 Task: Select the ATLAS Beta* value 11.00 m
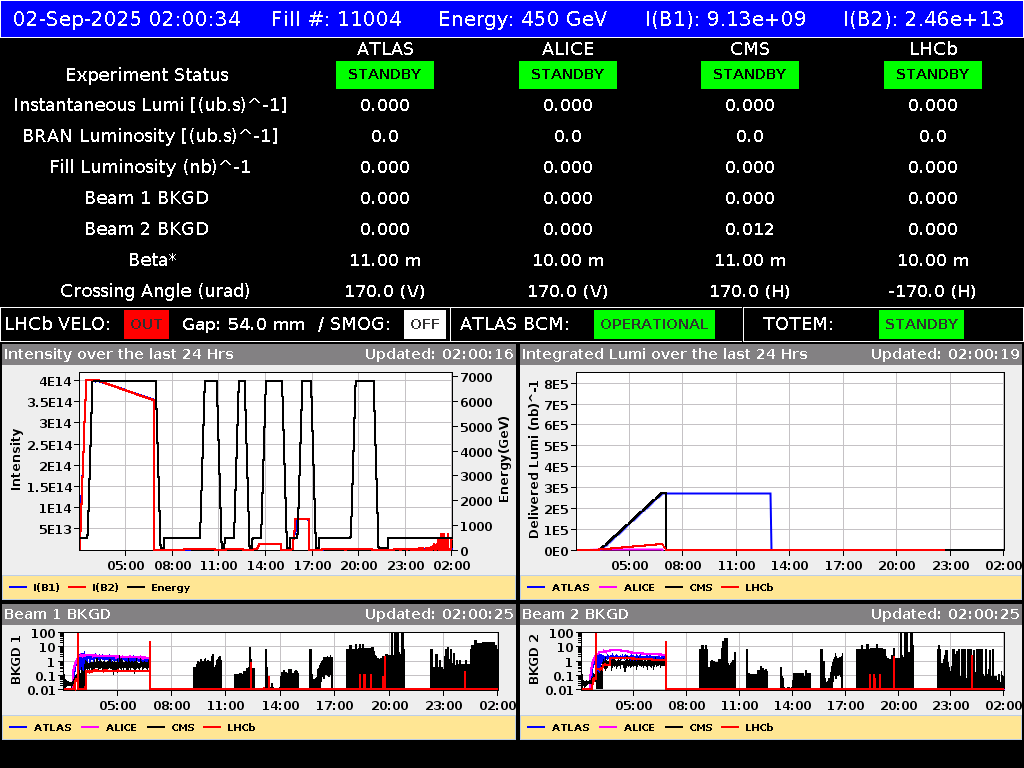click(x=385, y=261)
